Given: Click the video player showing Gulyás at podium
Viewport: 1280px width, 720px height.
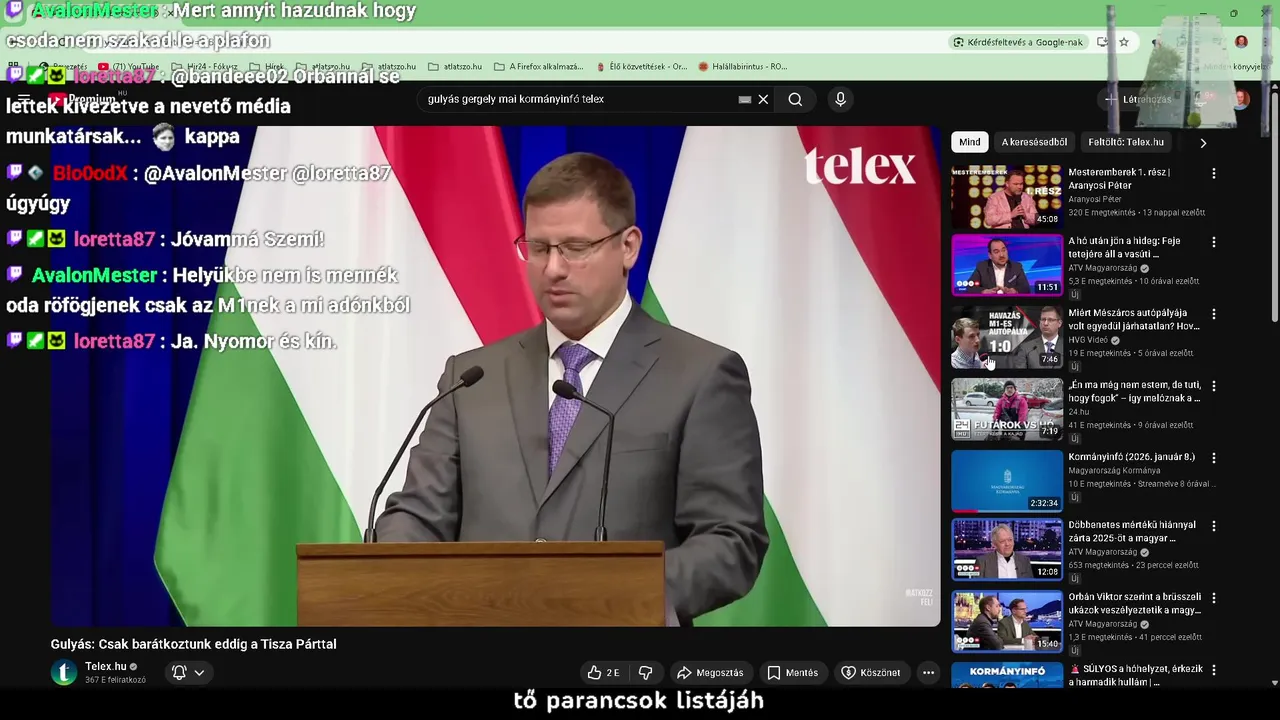Looking at the screenshot, I should coord(496,375).
